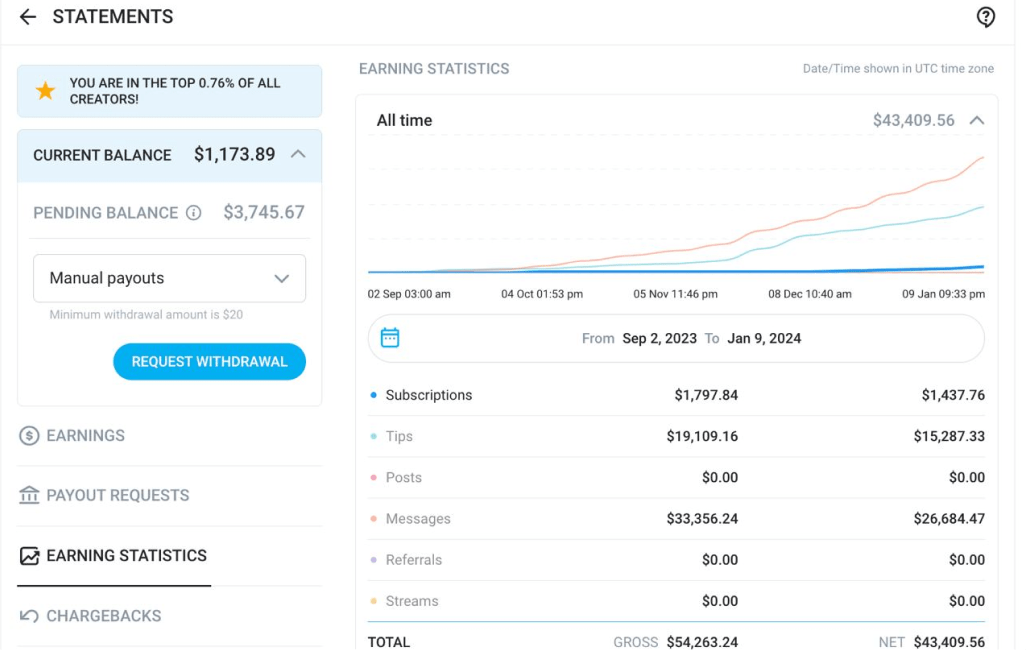
Task: Select the Messages earnings row
Action: [x=676, y=519]
